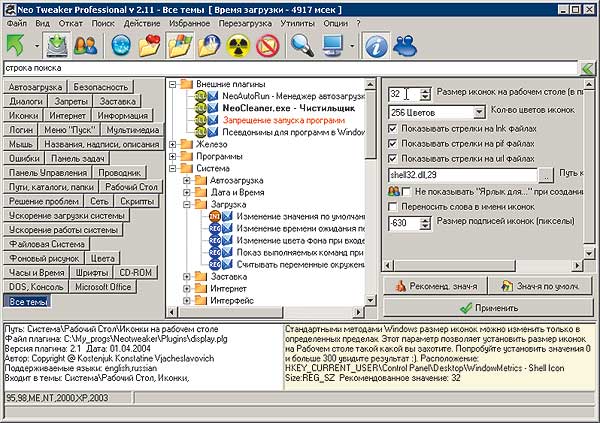Select the 'Ускорение загрузки системы' topic button

point(67,216)
